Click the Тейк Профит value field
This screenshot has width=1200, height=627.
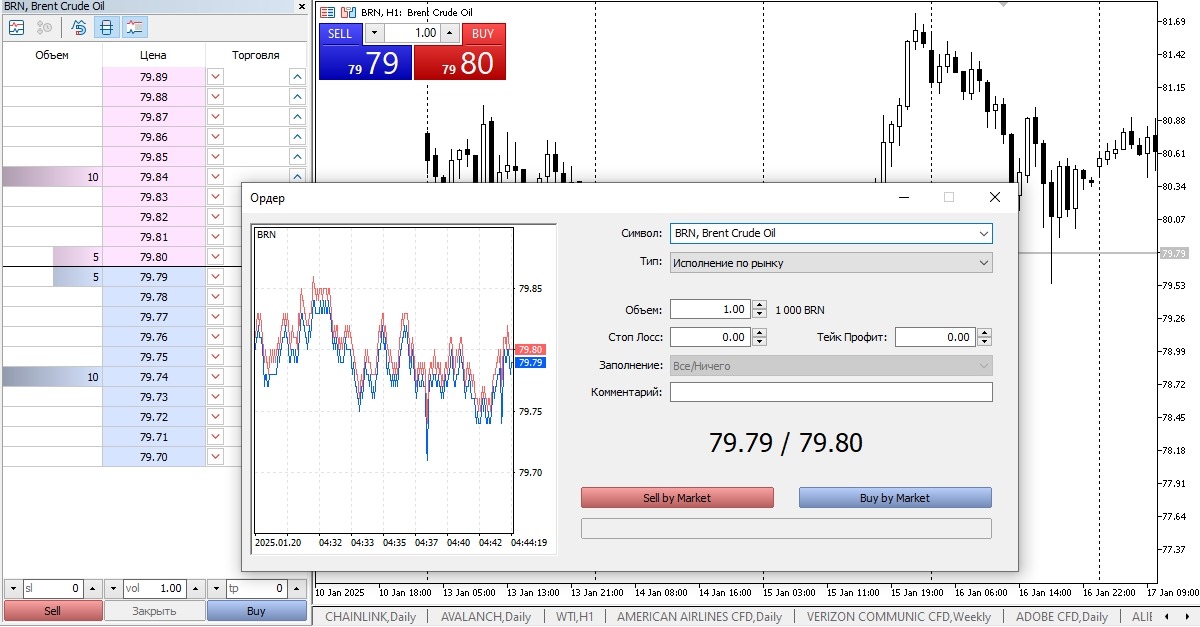[935, 337]
